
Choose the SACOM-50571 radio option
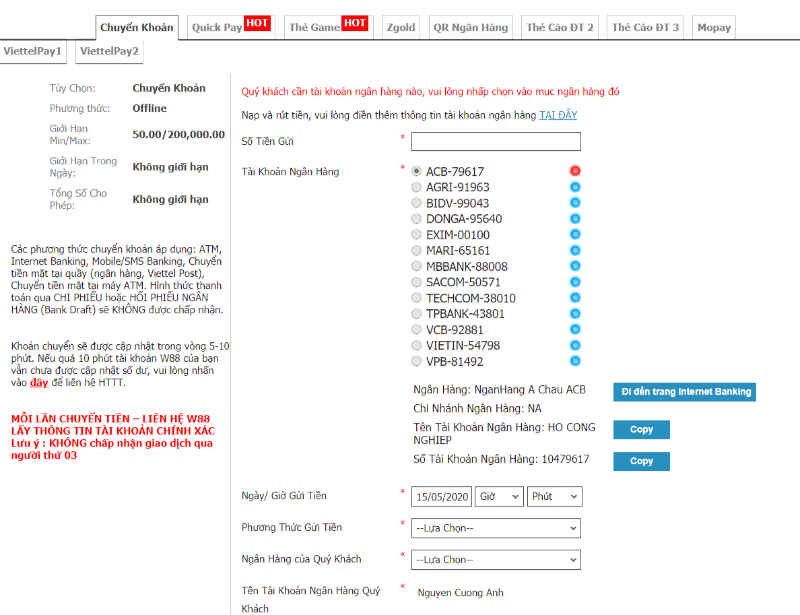[417, 282]
